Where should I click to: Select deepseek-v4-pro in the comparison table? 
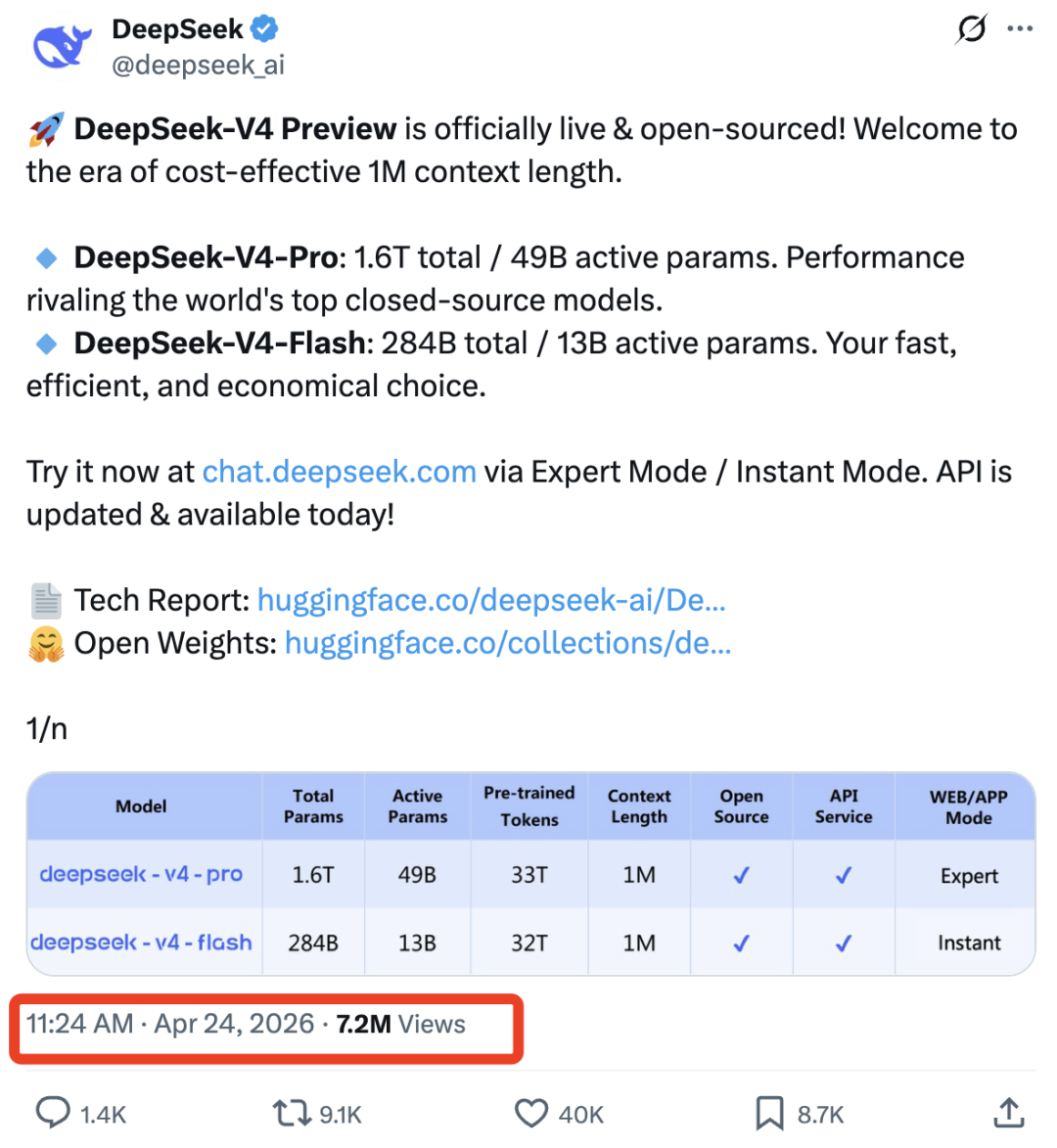[x=141, y=876]
